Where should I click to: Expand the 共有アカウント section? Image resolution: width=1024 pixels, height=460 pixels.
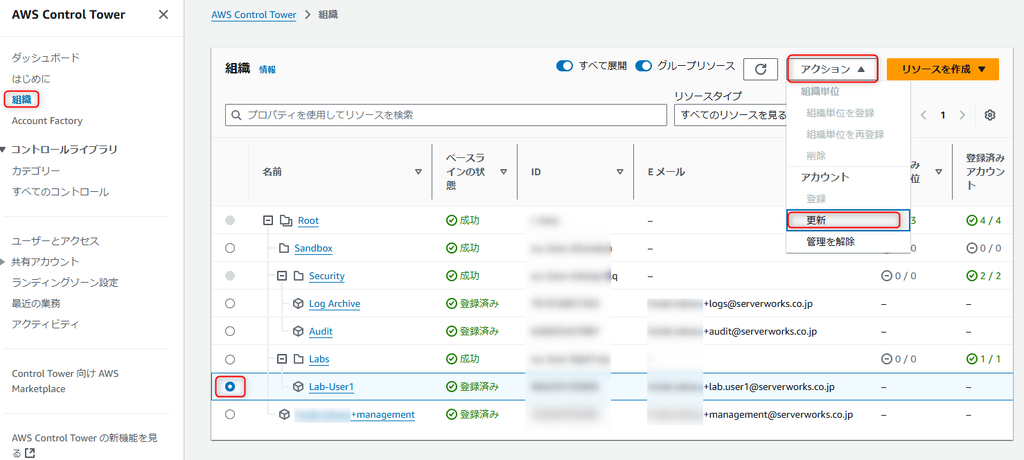pyautogui.click(x=5, y=262)
